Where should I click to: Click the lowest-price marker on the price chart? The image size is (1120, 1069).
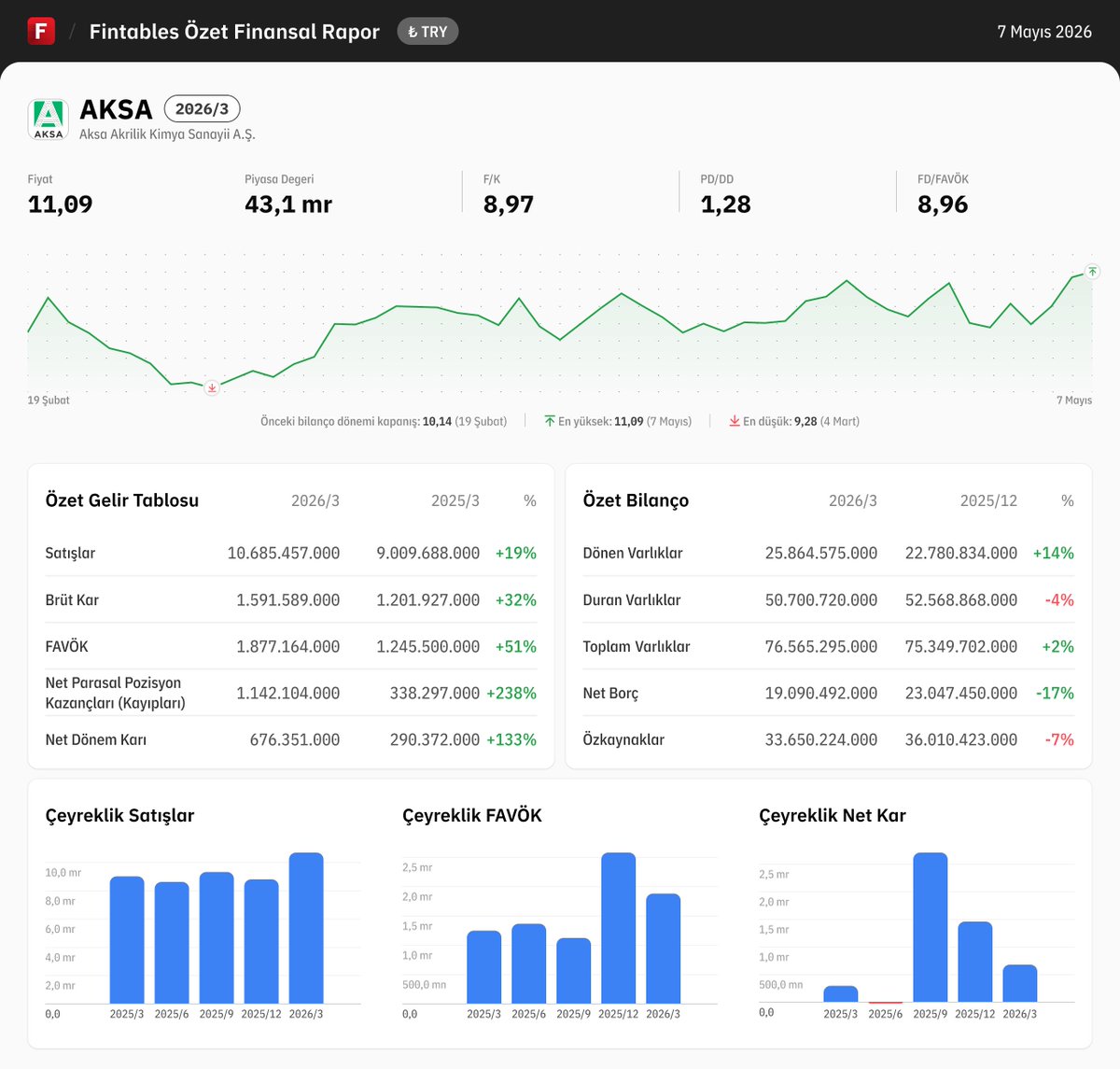(x=212, y=387)
